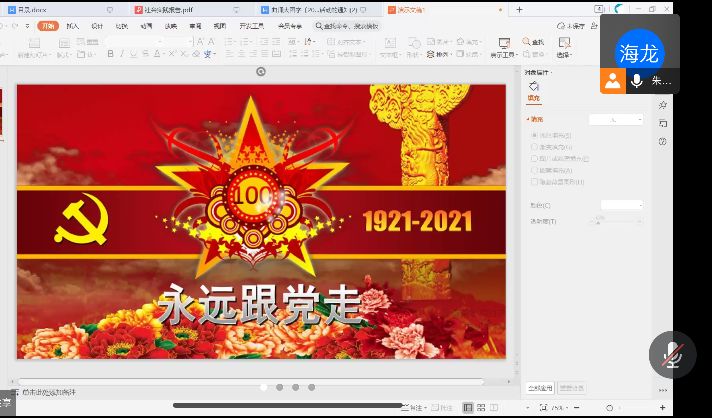Viewport: 712px width, 418px height.
Task: Click the pin icon in right sidebar
Action: (x=663, y=105)
